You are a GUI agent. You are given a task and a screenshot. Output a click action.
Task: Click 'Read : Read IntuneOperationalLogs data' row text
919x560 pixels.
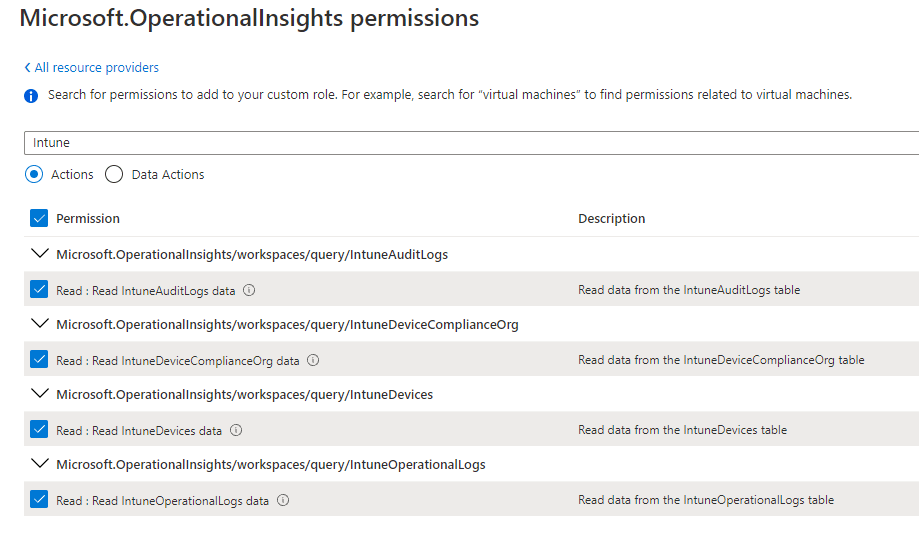coord(162,501)
